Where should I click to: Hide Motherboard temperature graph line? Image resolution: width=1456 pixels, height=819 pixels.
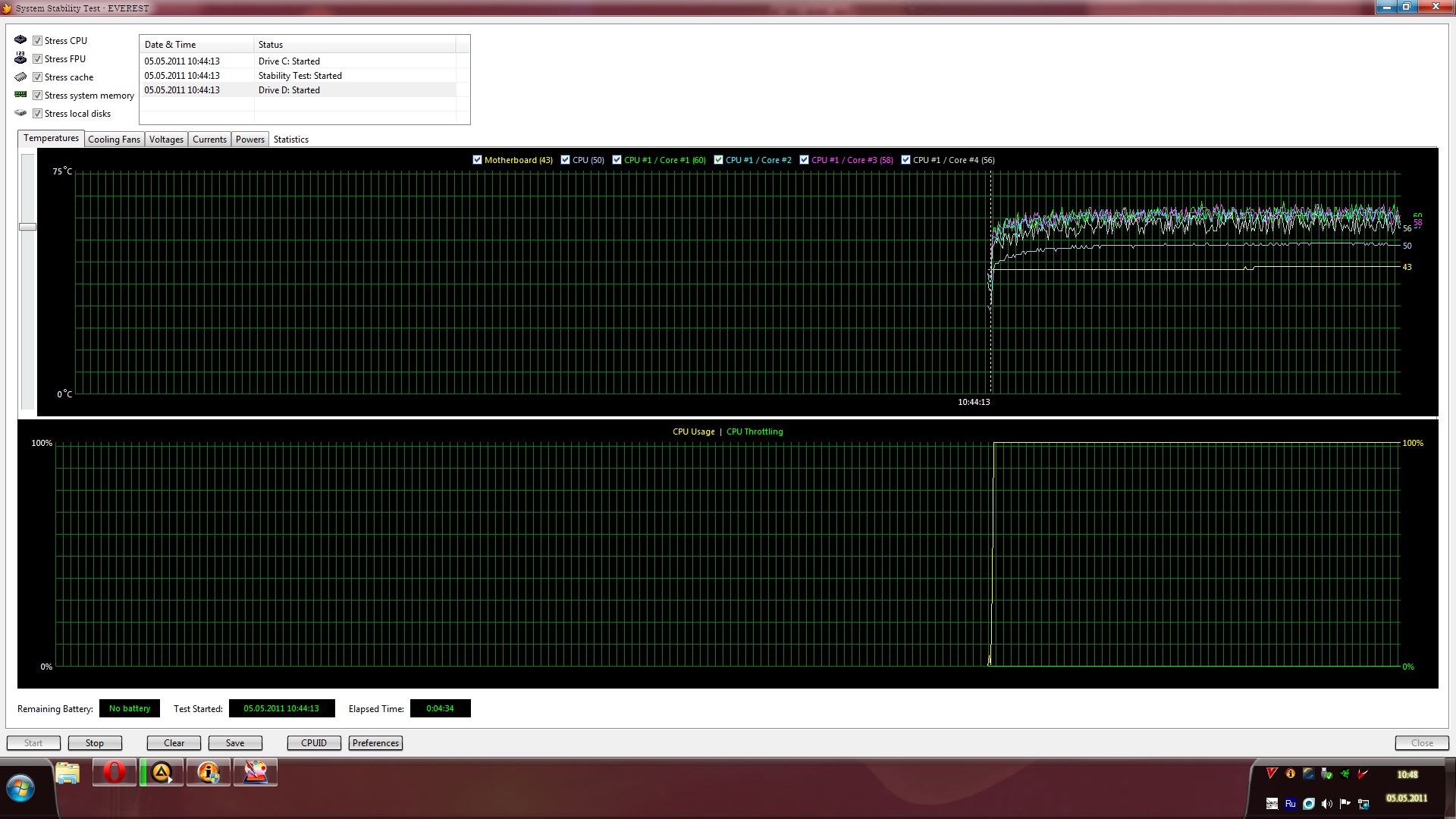[477, 160]
